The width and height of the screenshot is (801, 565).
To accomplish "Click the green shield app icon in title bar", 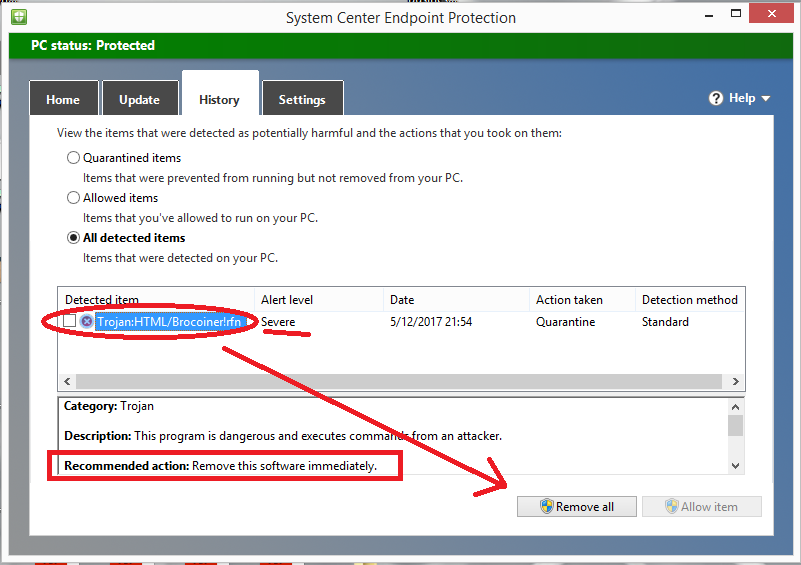I will pos(19,16).
